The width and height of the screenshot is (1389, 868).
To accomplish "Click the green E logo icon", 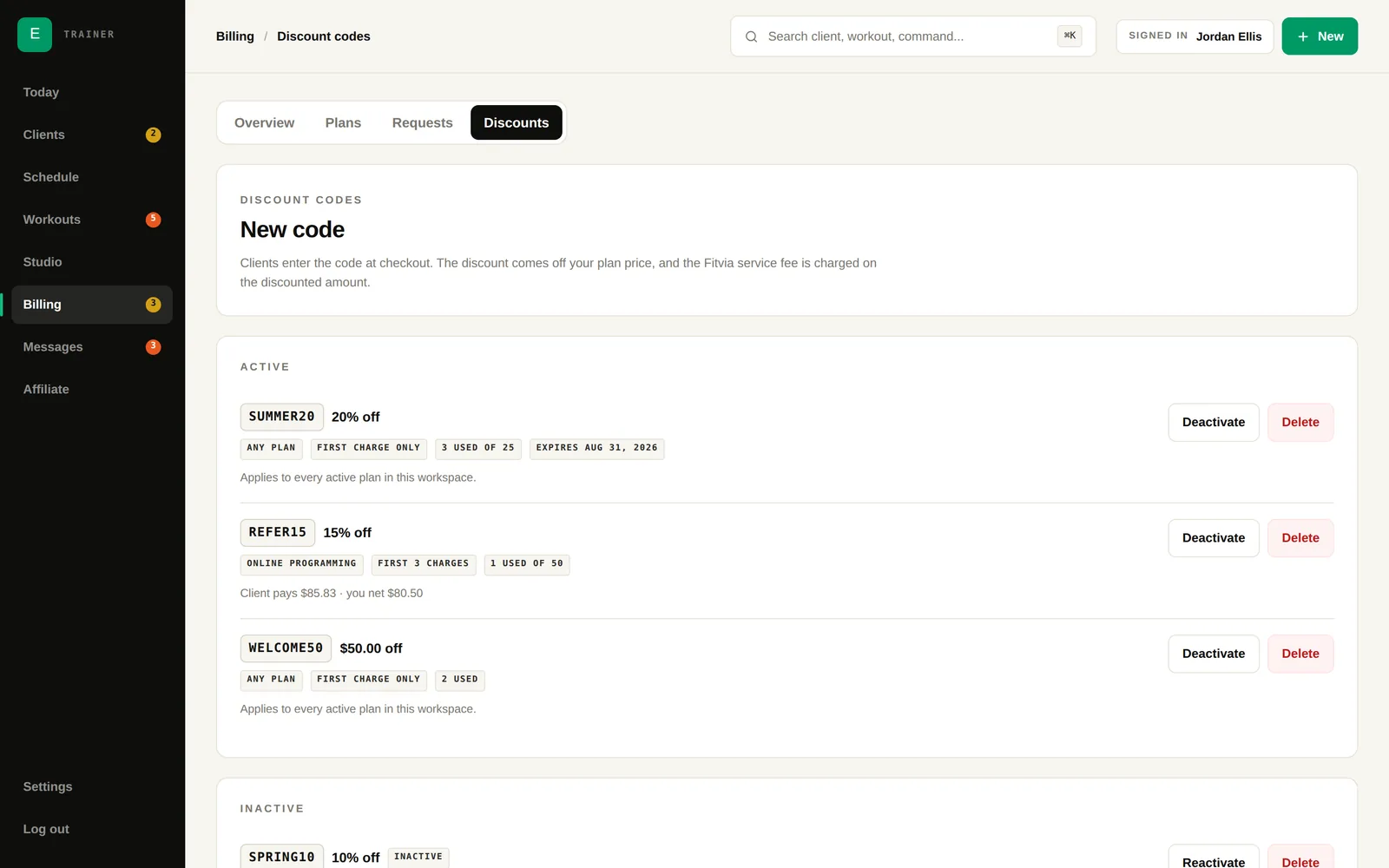I will [x=35, y=35].
